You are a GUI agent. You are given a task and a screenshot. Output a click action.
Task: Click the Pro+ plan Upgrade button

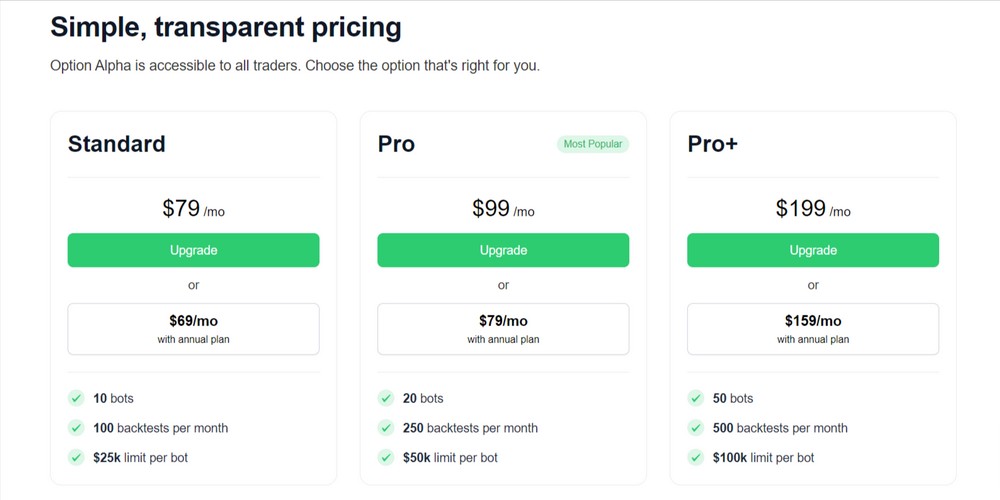[x=813, y=250]
